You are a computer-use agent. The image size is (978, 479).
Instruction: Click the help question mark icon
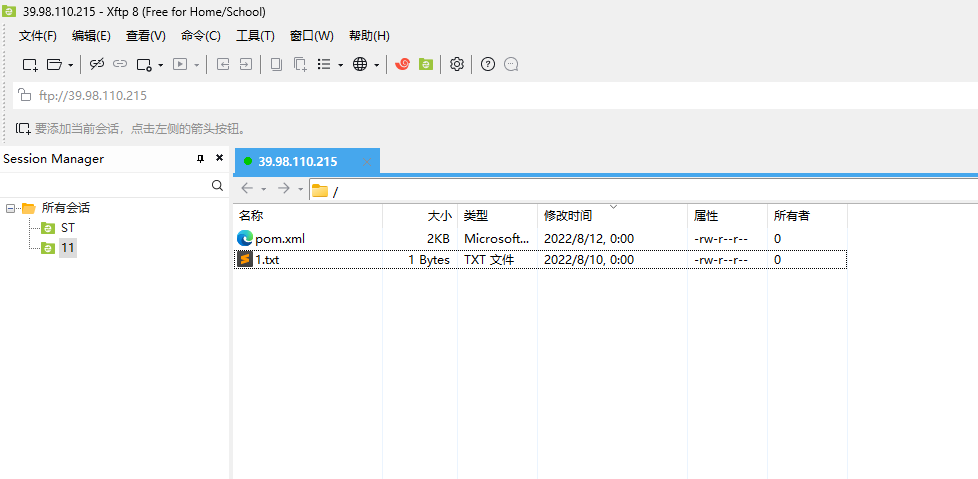coord(488,65)
